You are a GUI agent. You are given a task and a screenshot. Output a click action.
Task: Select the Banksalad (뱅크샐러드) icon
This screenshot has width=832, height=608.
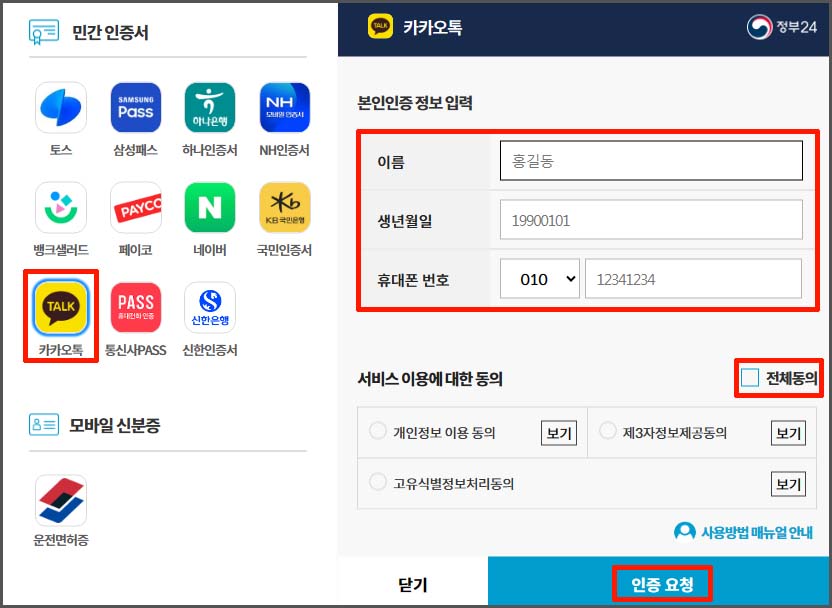pos(61,207)
